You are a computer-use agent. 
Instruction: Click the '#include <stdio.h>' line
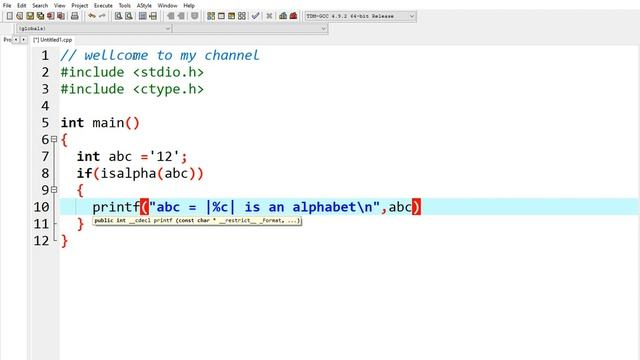(132, 72)
